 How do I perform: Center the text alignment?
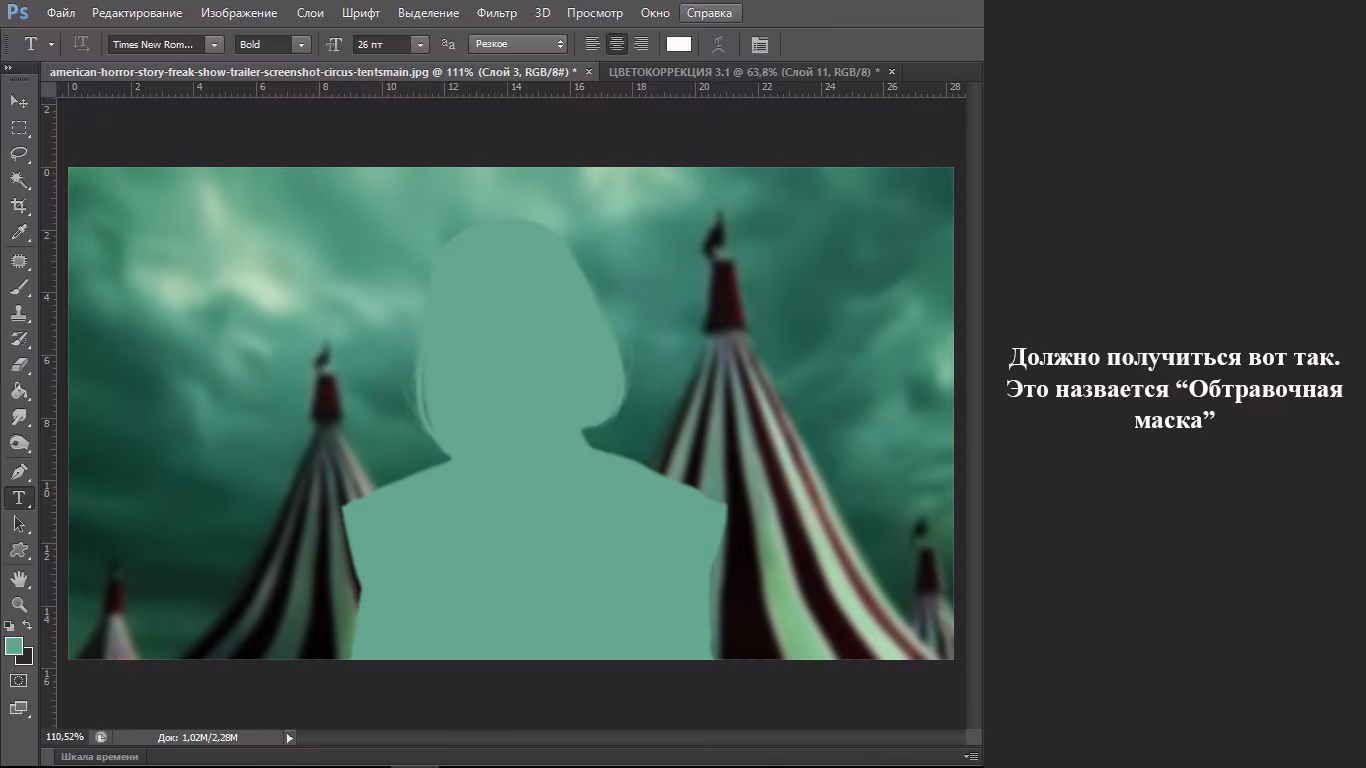point(617,44)
